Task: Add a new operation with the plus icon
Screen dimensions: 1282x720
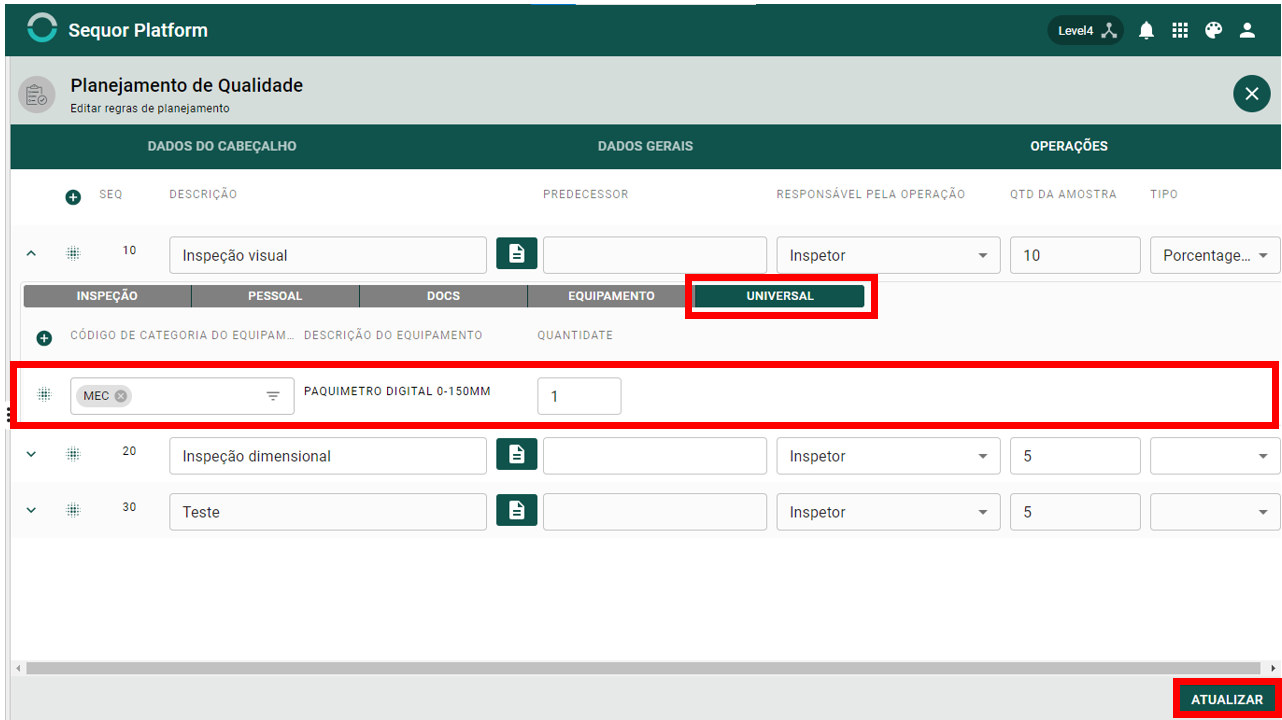Action: tap(73, 197)
